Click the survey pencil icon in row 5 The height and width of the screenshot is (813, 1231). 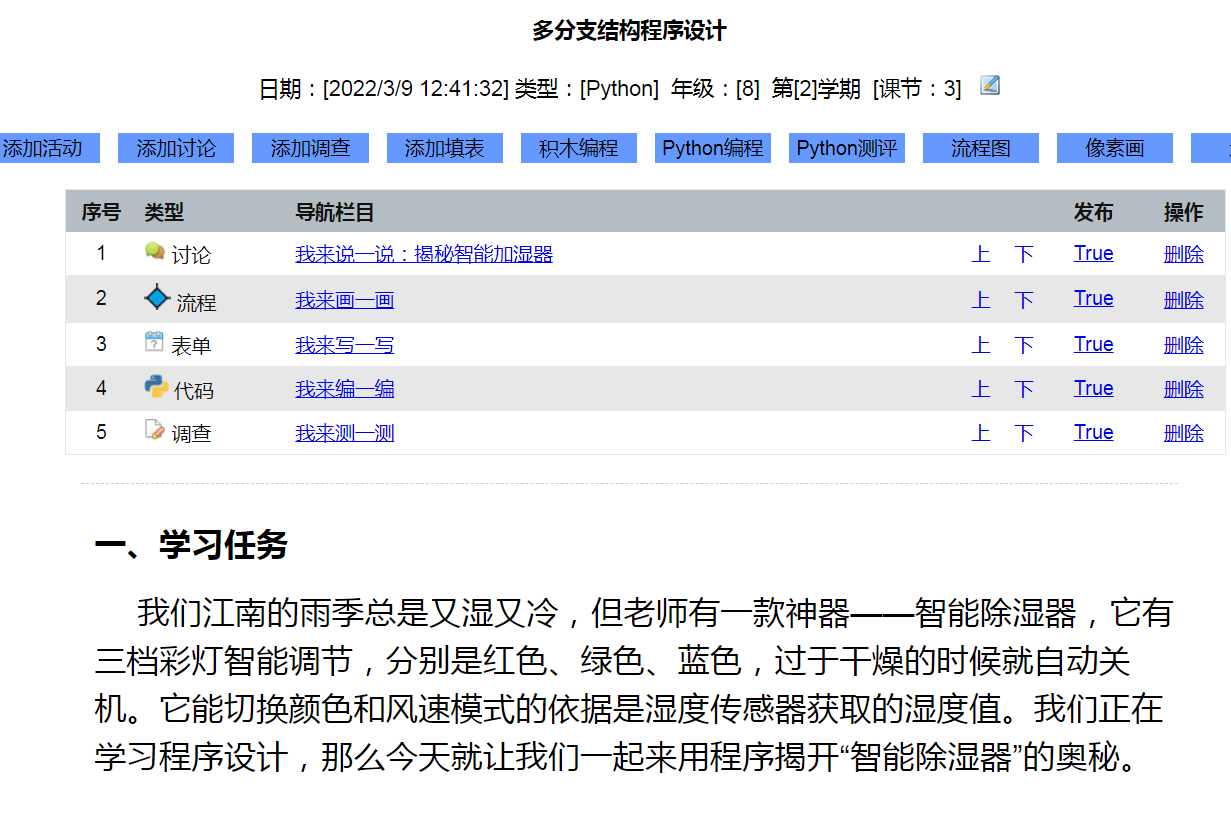pos(154,430)
